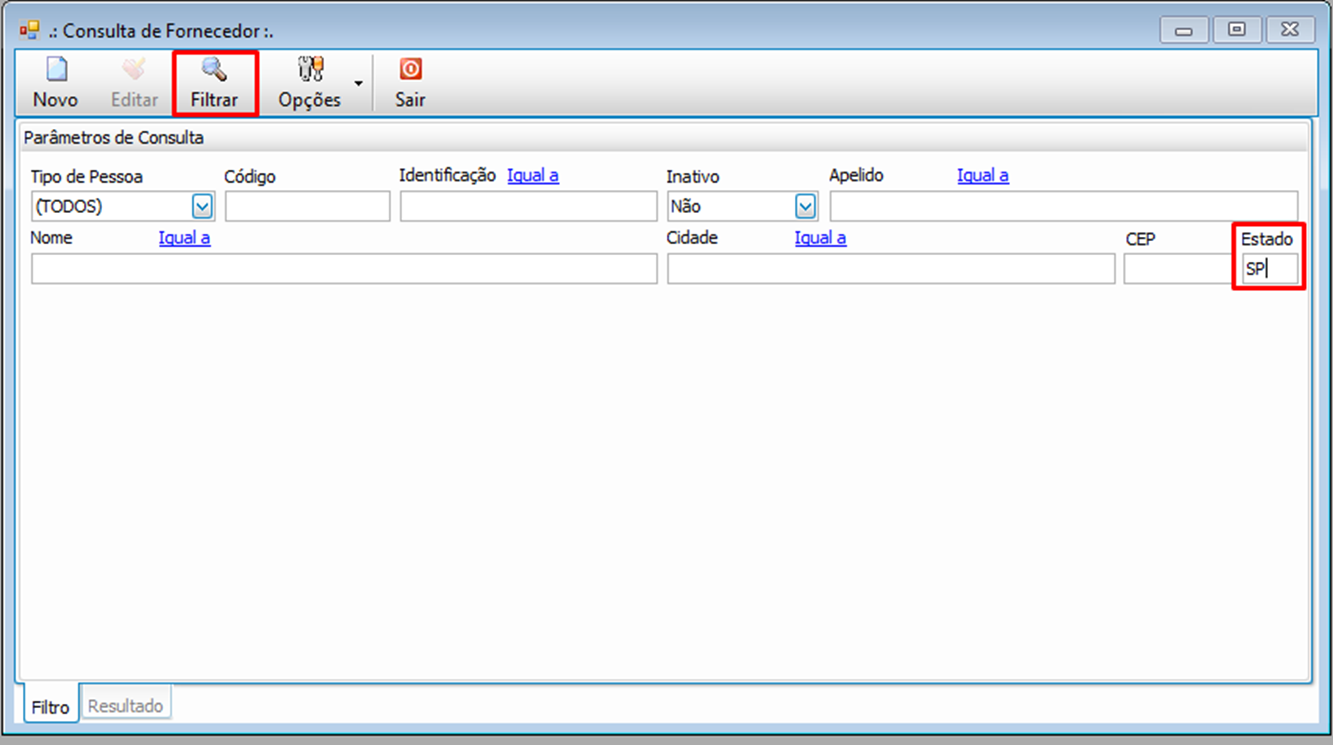
Task: Click the Estado label
Action: coord(1267,239)
